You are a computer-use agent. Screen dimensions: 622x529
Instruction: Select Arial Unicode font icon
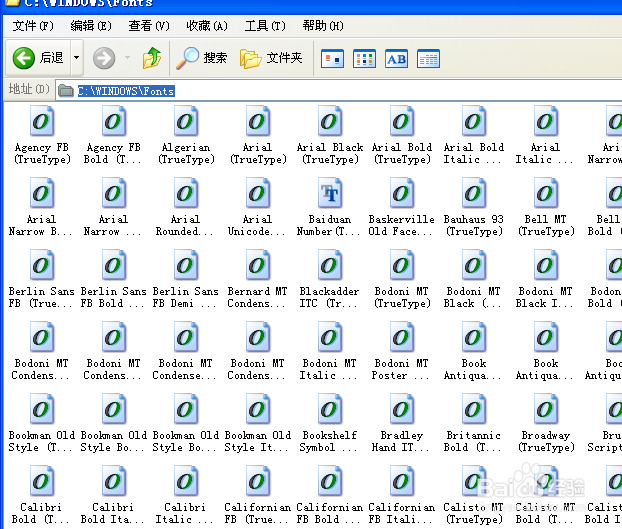tap(258, 193)
